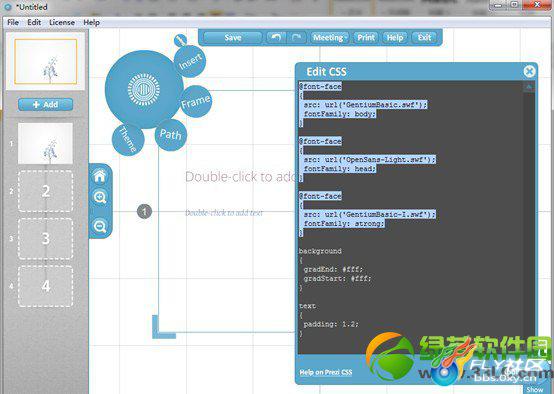The image size is (554, 394).
Task: Click scrollbar up arrow in CSS editor
Action: (x=529, y=87)
